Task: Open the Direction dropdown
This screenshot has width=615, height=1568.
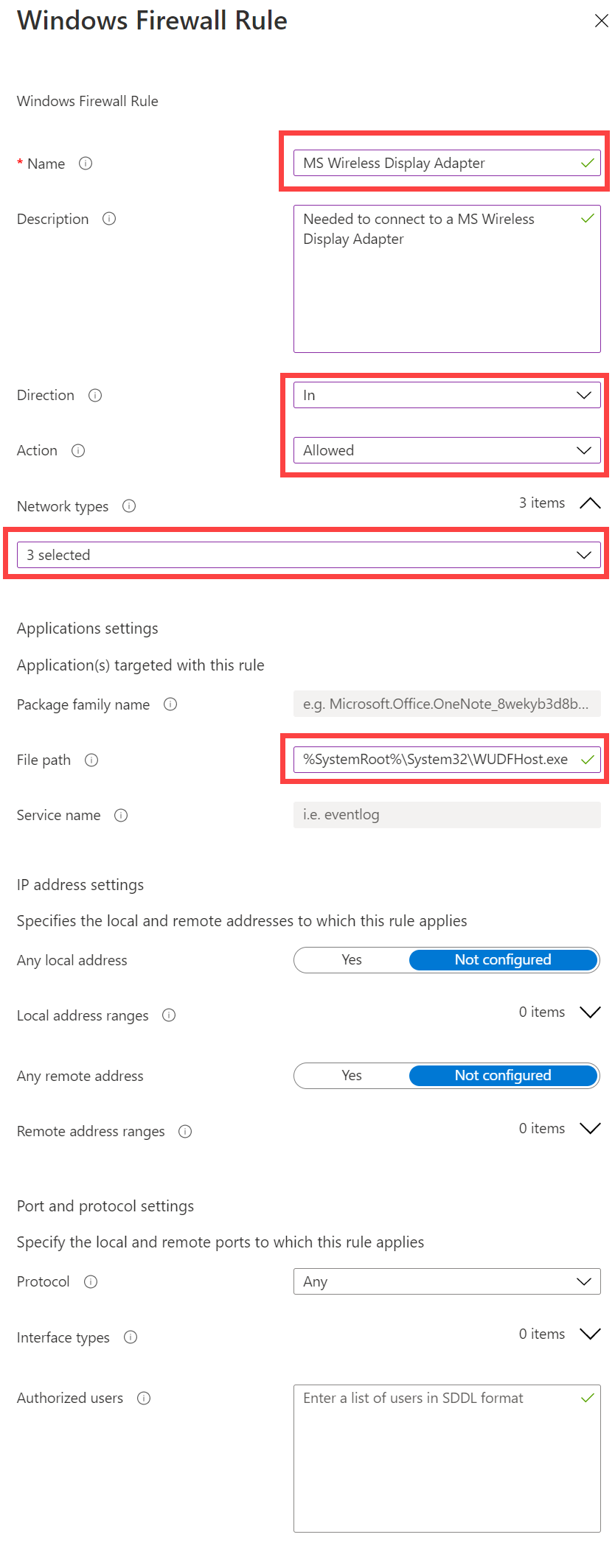Action: (x=447, y=395)
